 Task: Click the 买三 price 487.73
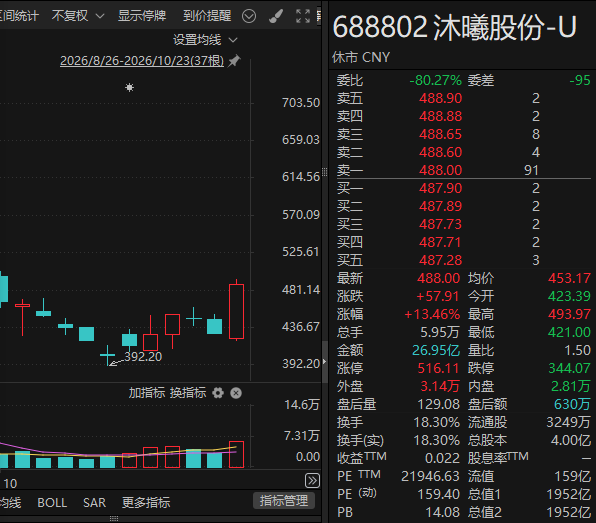click(441, 224)
